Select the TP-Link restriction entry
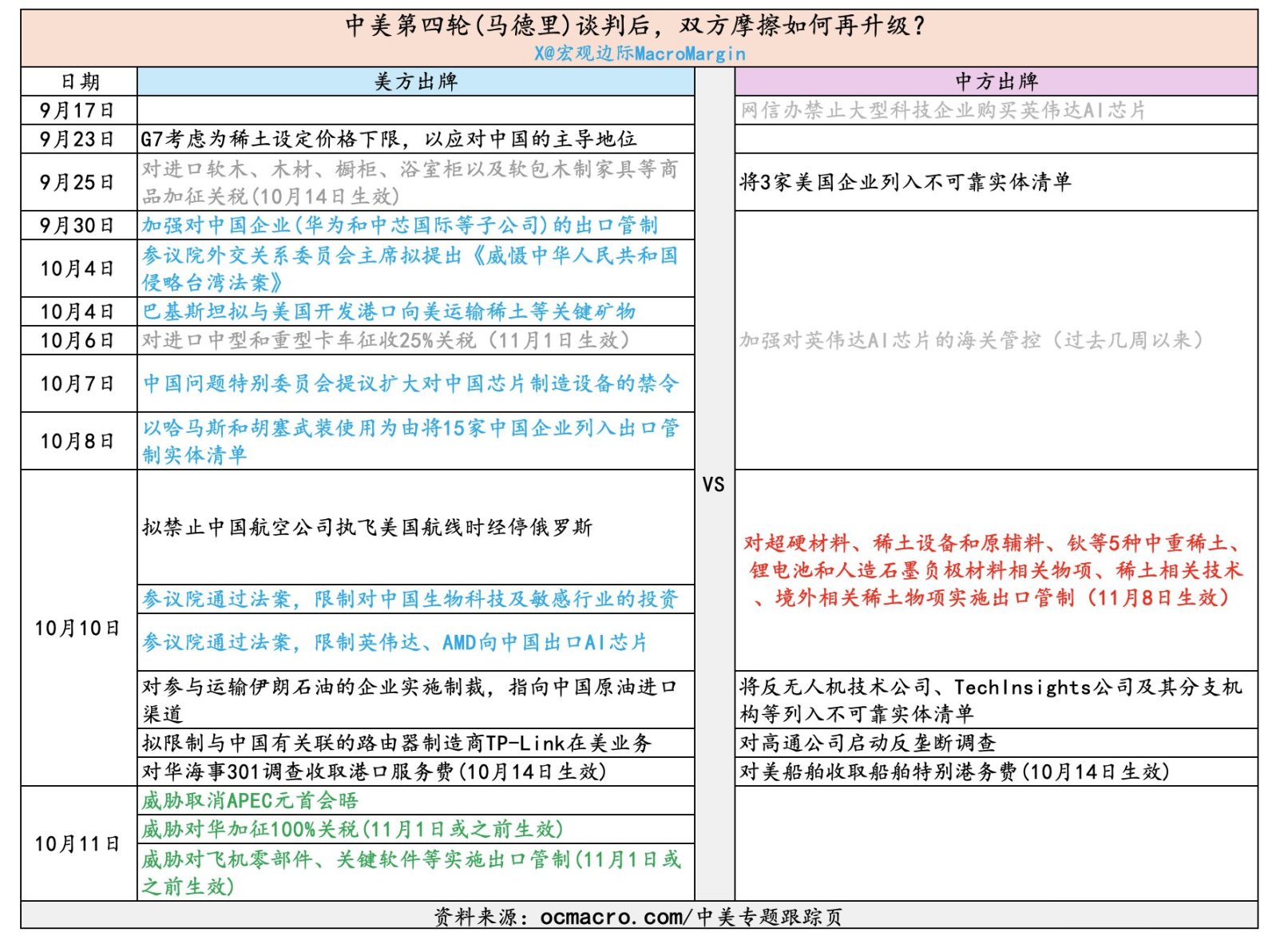Viewport: 1276px width, 952px height. point(397,743)
